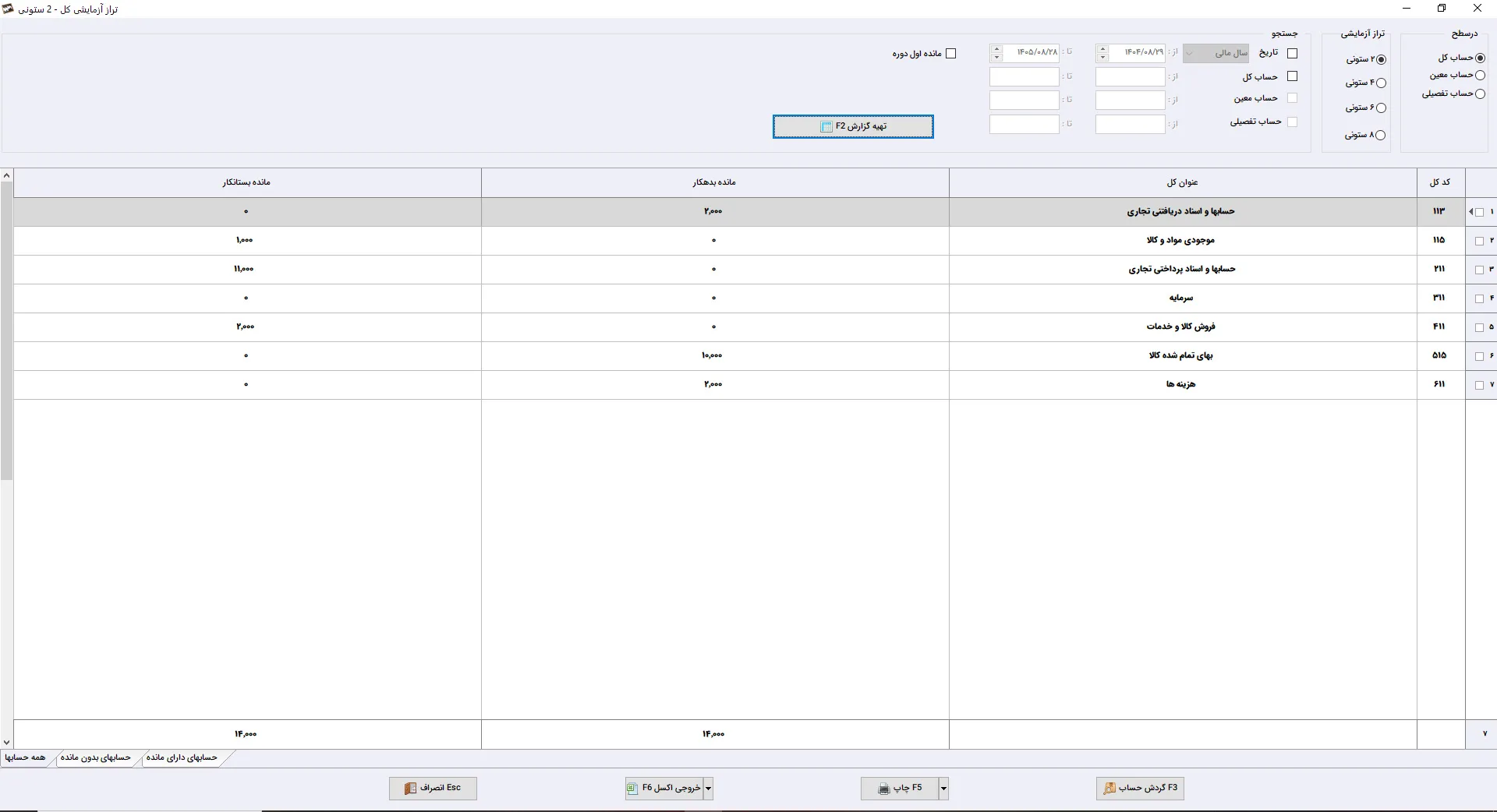Screen dimensions: 1497x812
Task: Click the app icon in the title bar
Action: click(x=9, y=9)
